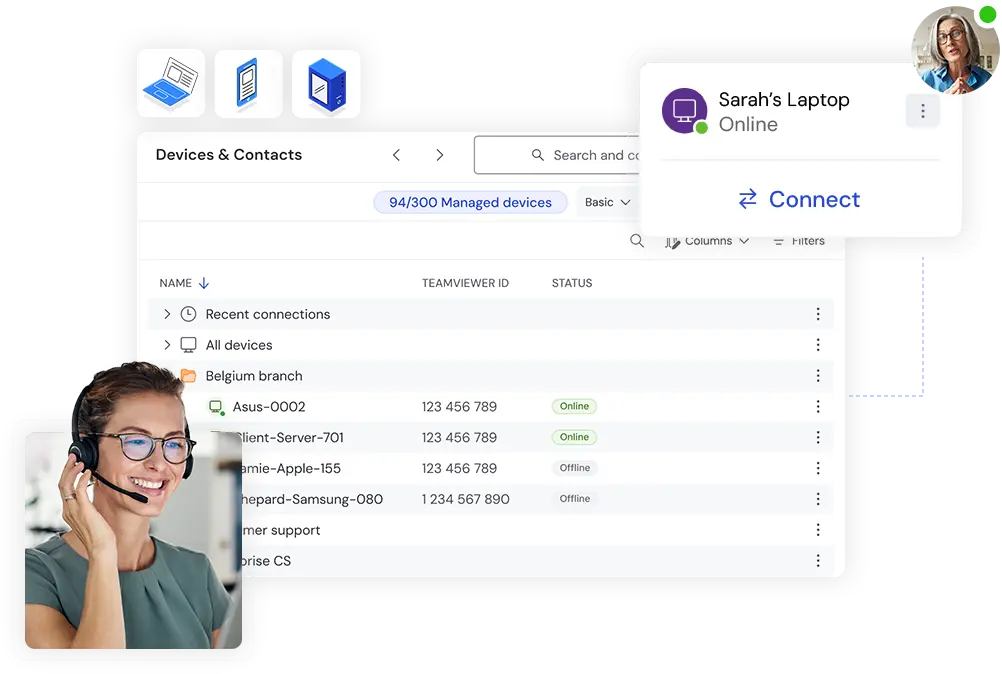Viewport: 1002px width, 674px height.
Task: Connect to Sarah's Laptop
Action: 799,199
